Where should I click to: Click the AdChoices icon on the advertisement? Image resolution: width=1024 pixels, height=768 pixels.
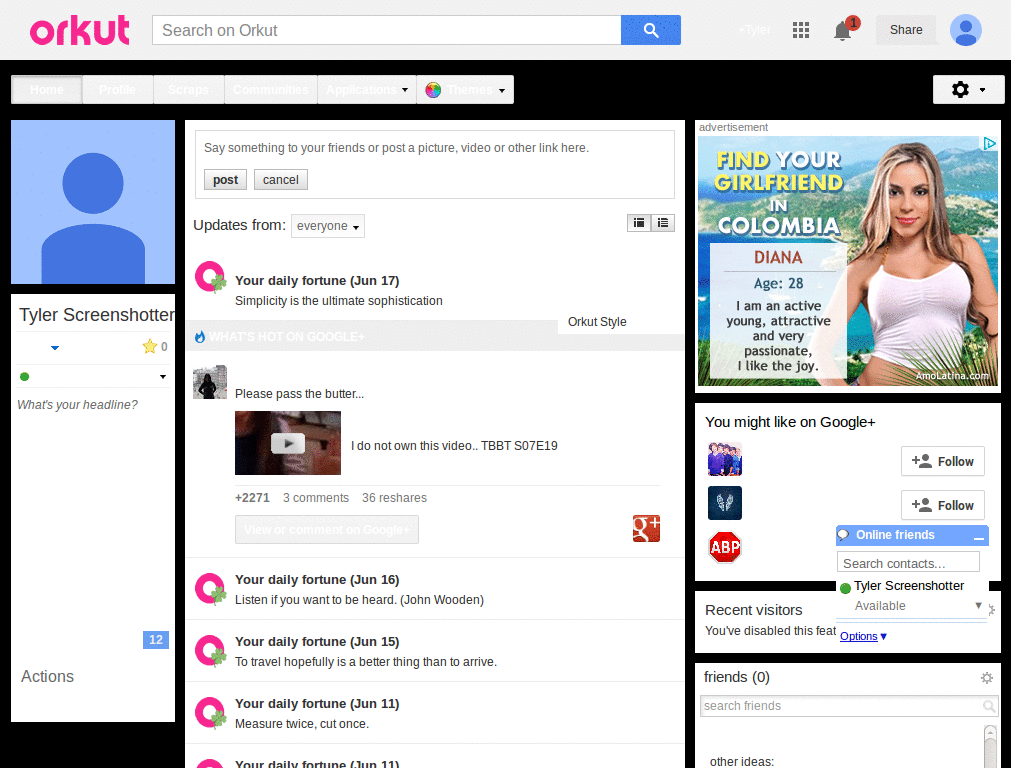(989, 144)
